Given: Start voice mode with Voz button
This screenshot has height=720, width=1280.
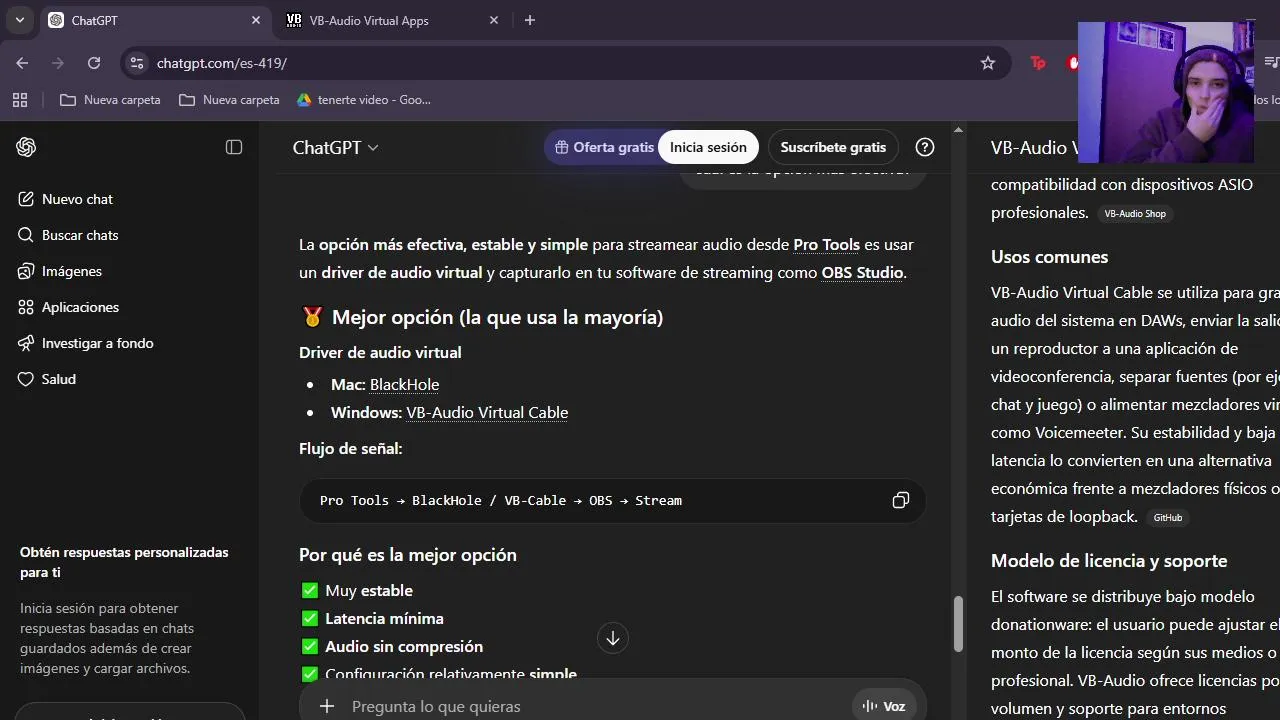Looking at the screenshot, I should (x=884, y=706).
